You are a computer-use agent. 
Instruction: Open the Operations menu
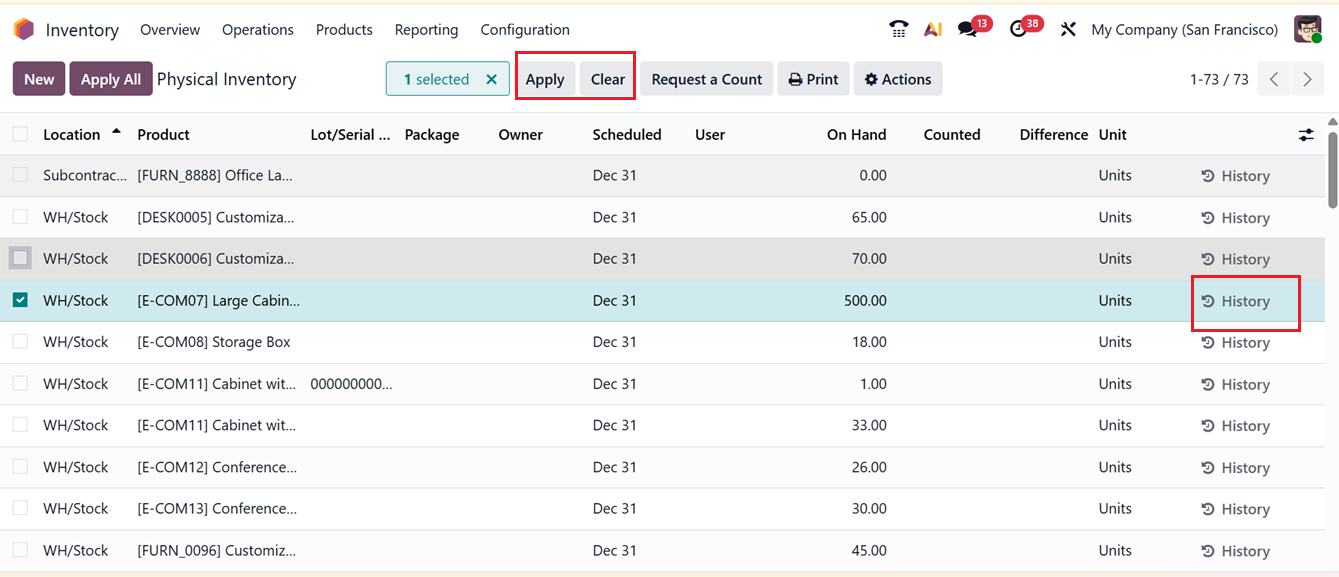tap(257, 29)
